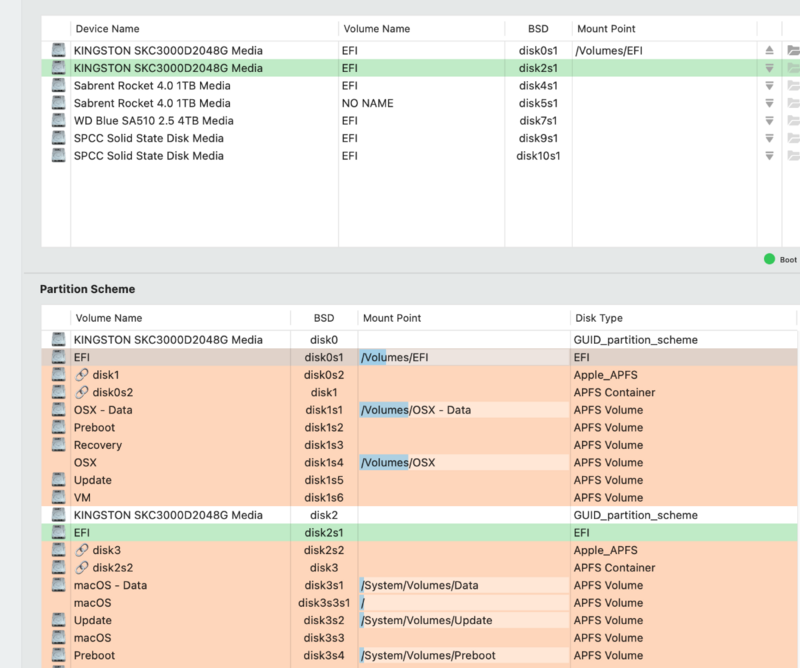This screenshot has height=668, width=800.
Task: Sort by the Disk Type column header
Action: 598,318
